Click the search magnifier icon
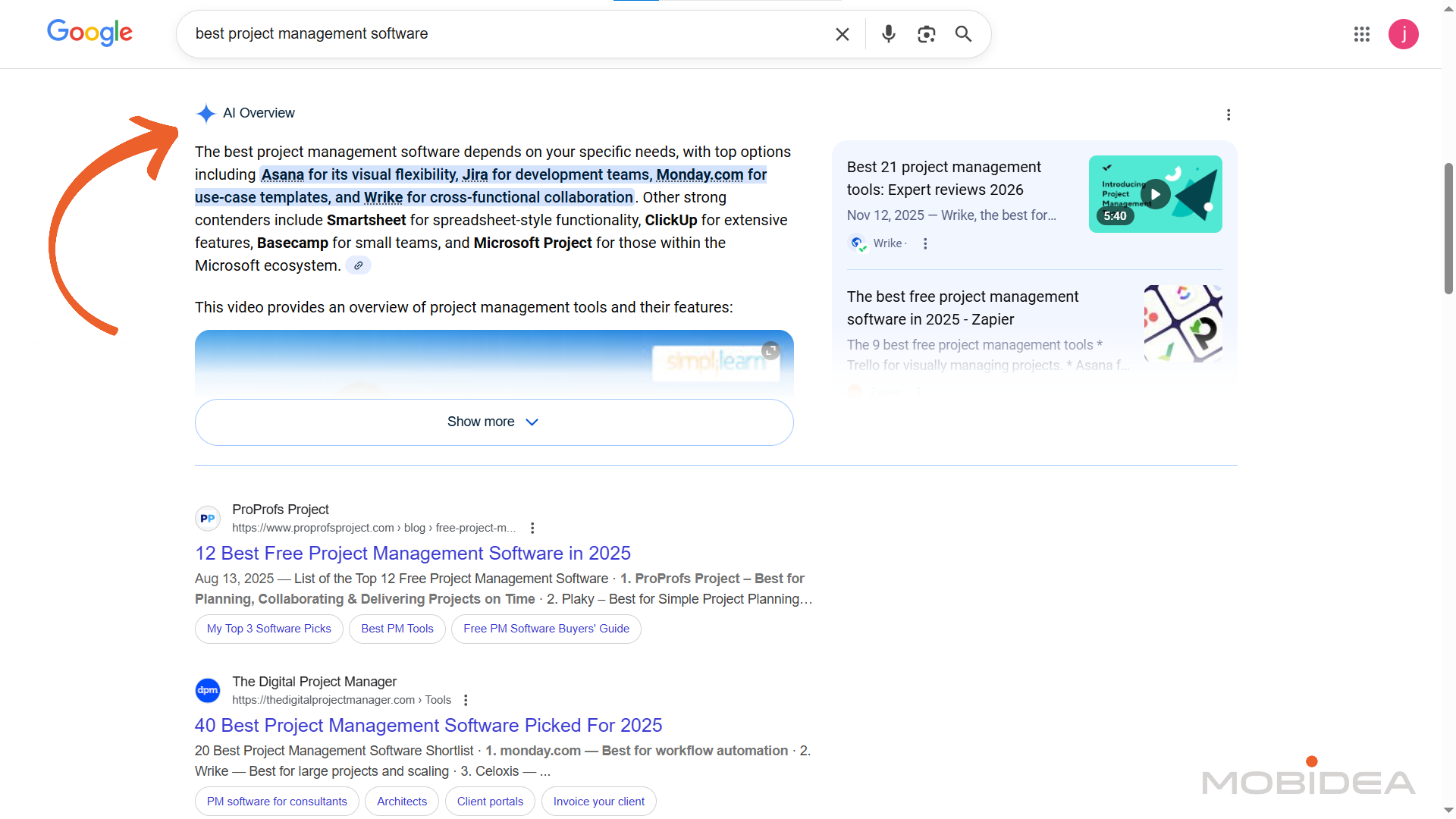 pos(962,33)
